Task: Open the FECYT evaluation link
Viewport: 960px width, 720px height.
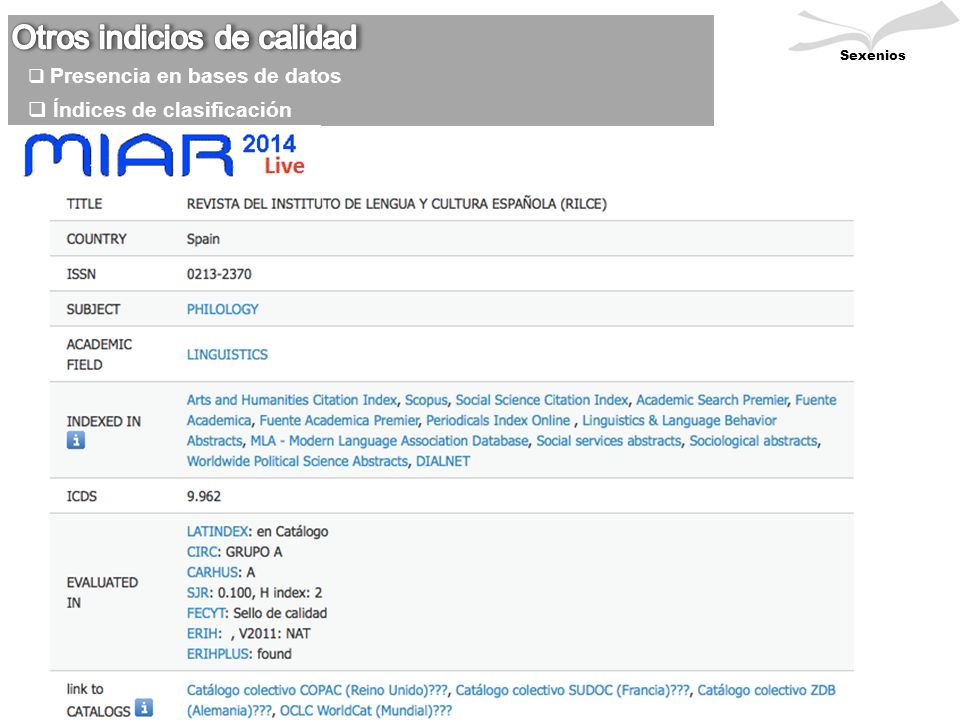Action: pos(207,613)
